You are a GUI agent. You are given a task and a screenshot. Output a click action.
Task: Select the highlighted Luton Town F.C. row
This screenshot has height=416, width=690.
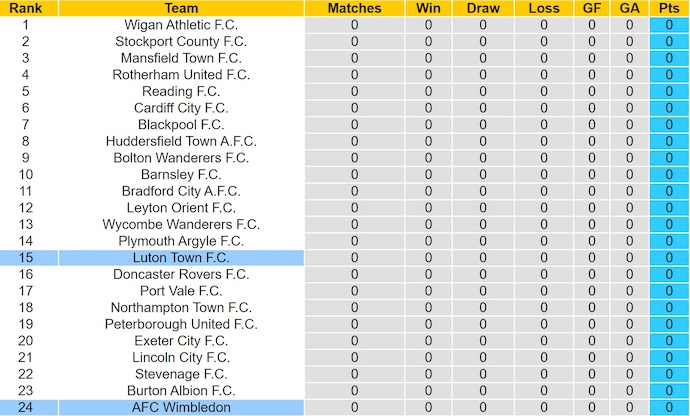coord(181,258)
